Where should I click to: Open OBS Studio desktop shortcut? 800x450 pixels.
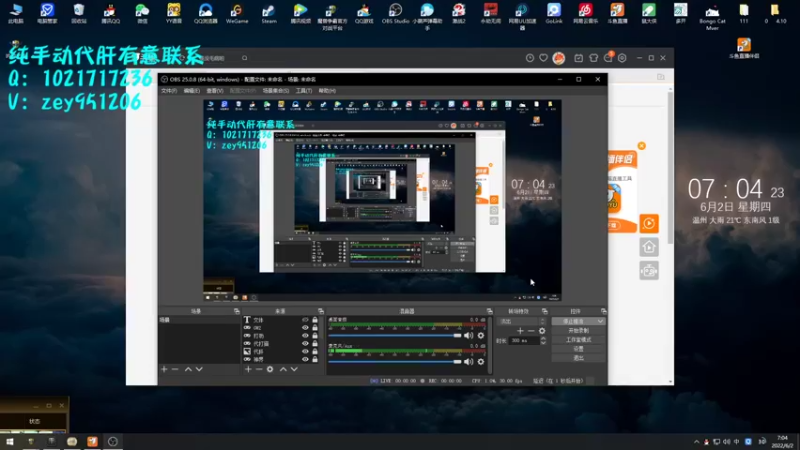(395, 14)
